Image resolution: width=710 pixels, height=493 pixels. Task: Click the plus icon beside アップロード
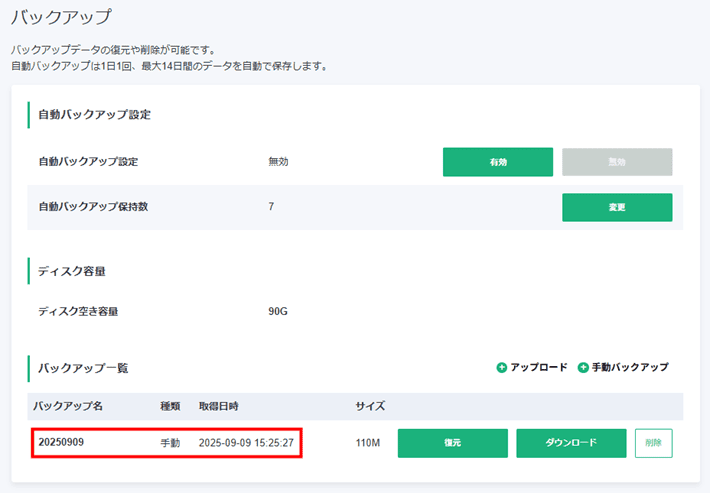point(502,368)
